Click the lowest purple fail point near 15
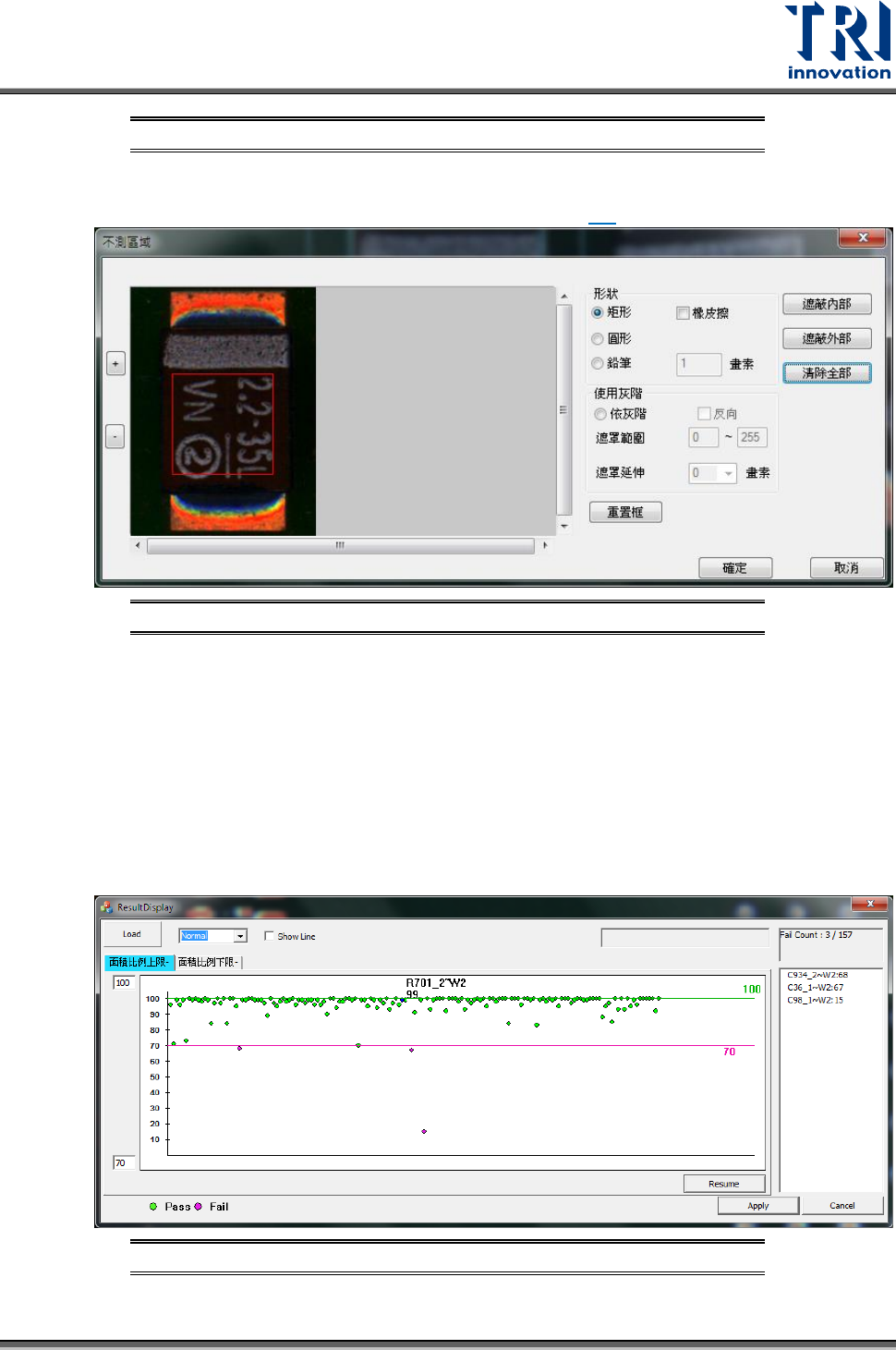 click(x=424, y=1131)
